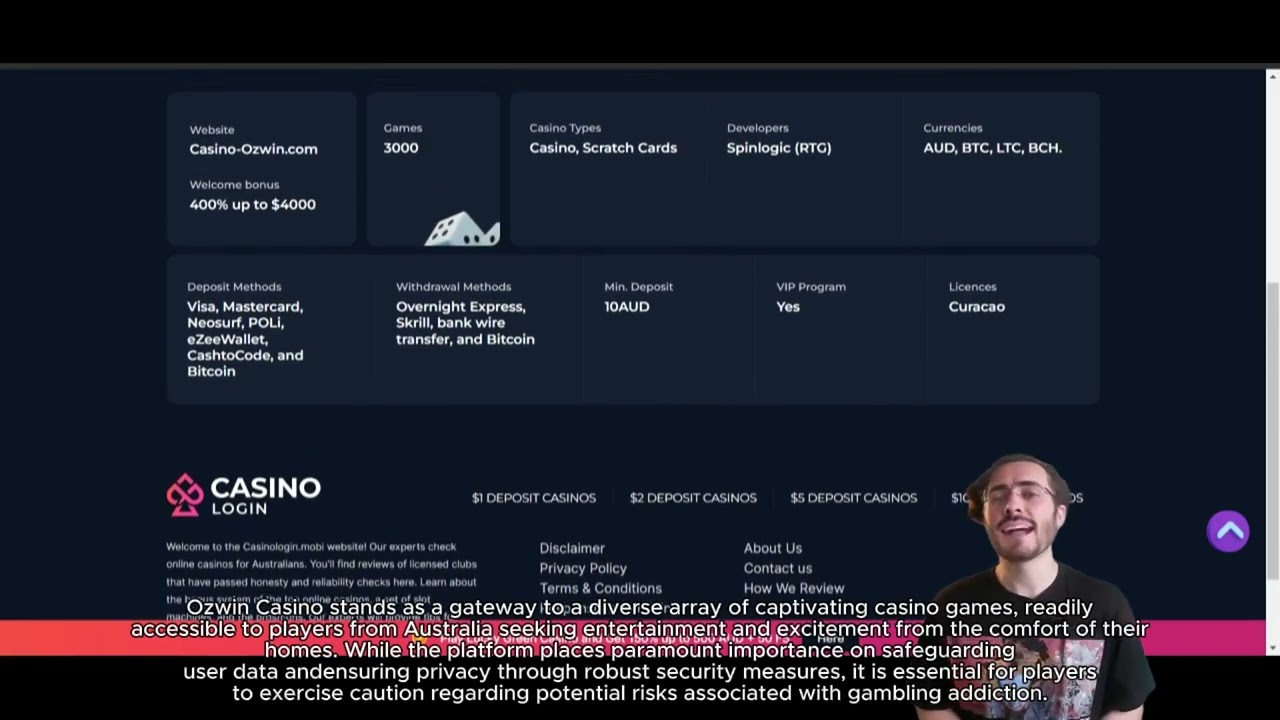Open the $1 Deposit Casinos menu link
This screenshot has width=1280, height=720.
coord(534,497)
